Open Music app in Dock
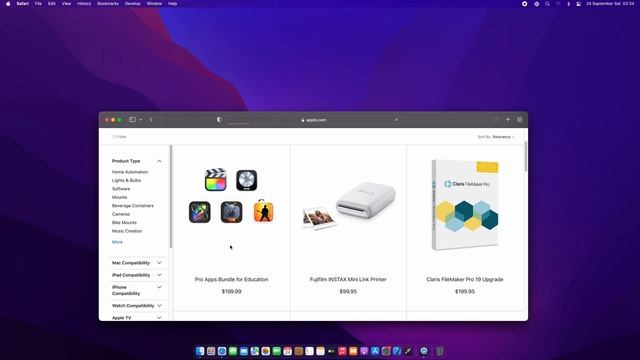This screenshot has height=360, width=640. point(342,351)
